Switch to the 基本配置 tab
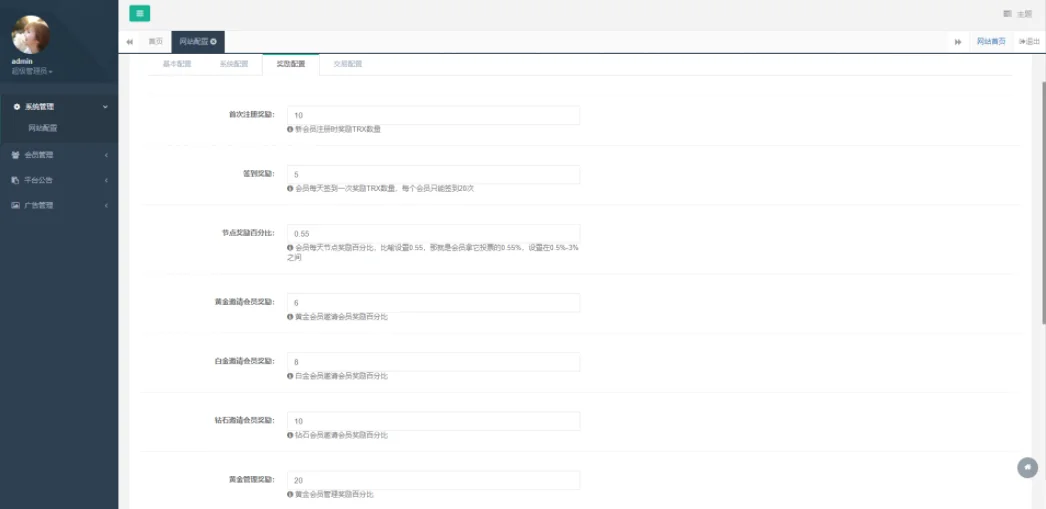The height and width of the screenshot is (509, 1046). coord(177,63)
